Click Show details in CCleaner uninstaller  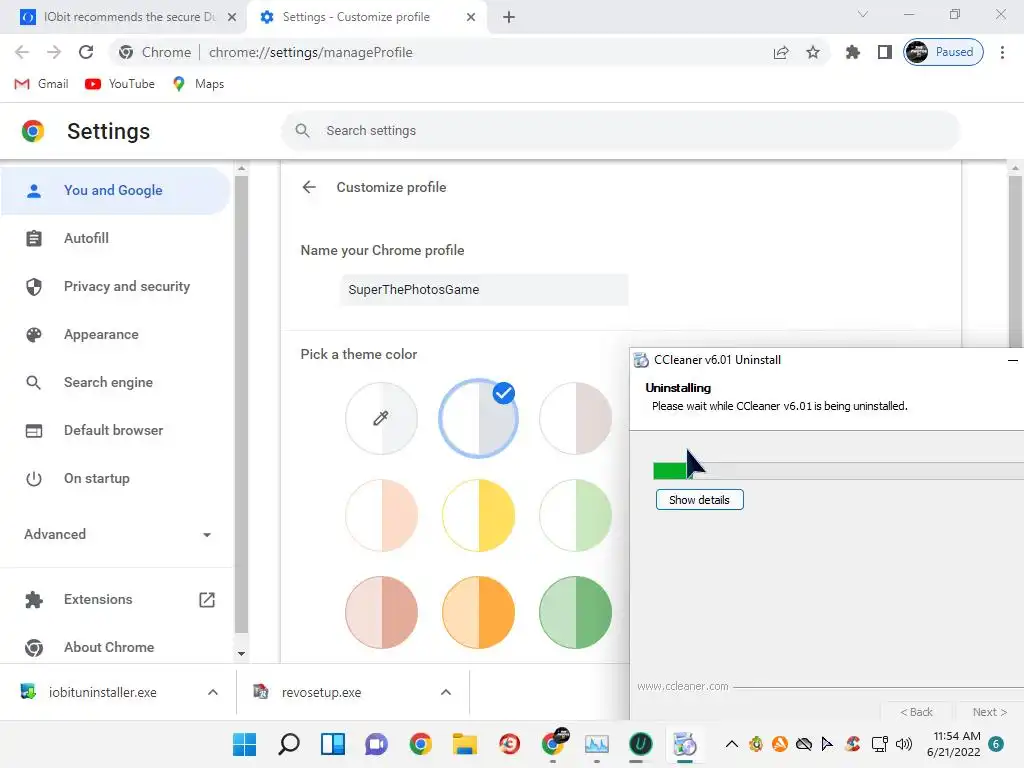tap(699, 500)
